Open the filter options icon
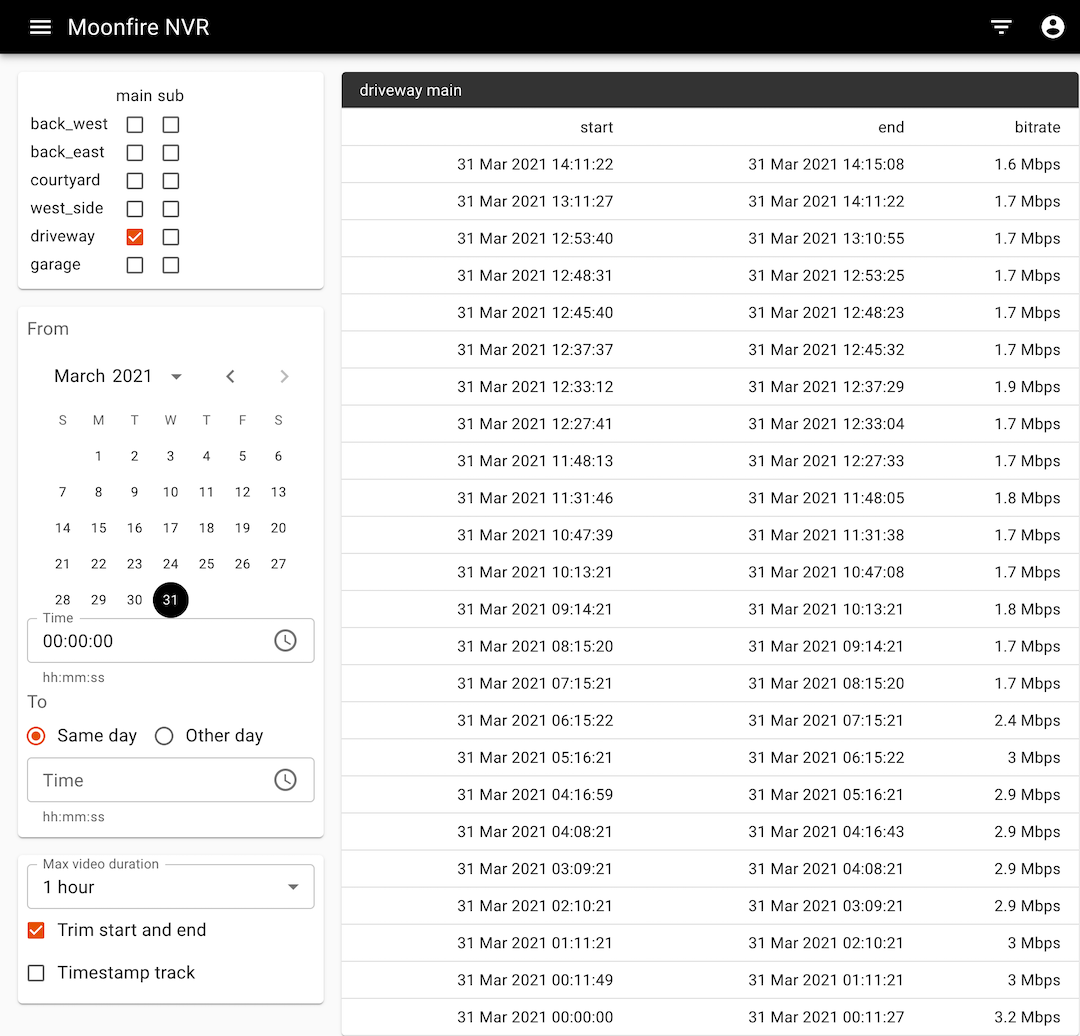 [1001, 27]
